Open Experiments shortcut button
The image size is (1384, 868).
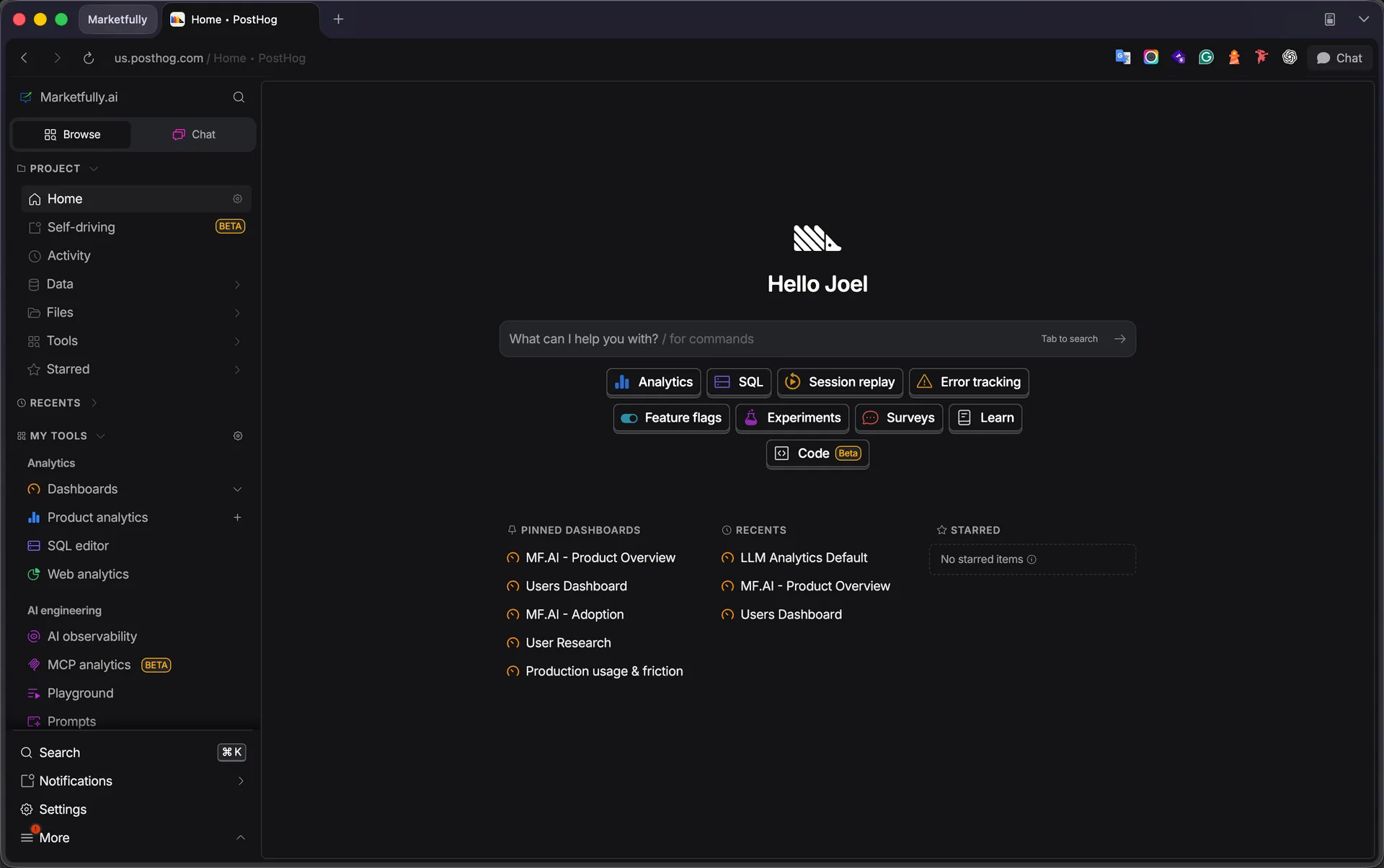[792, 418]
